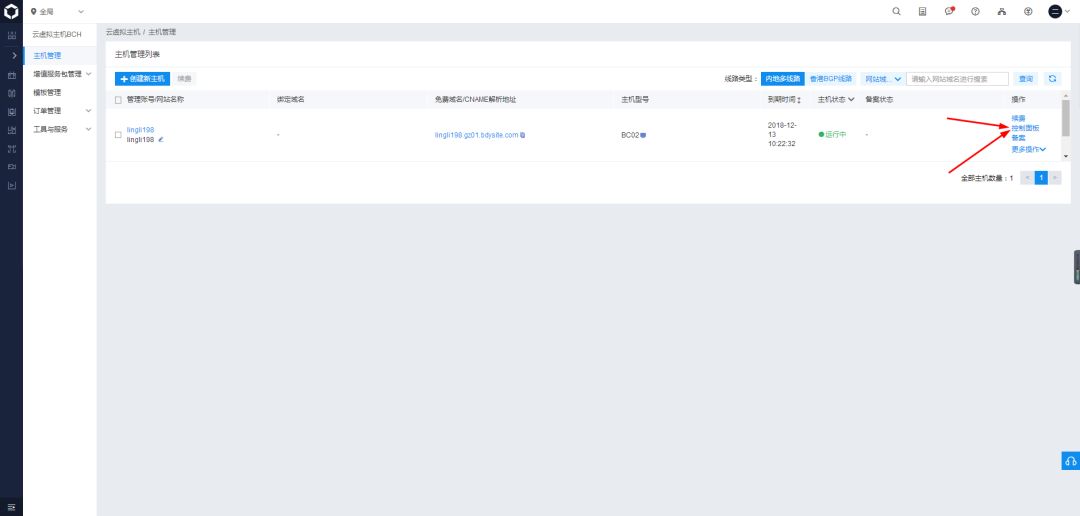Image resolution: width=1080 pixels, height=516 pixels.
Task: Open lingli198.gz01.bdysite.com link
Action: click(476, 135)
